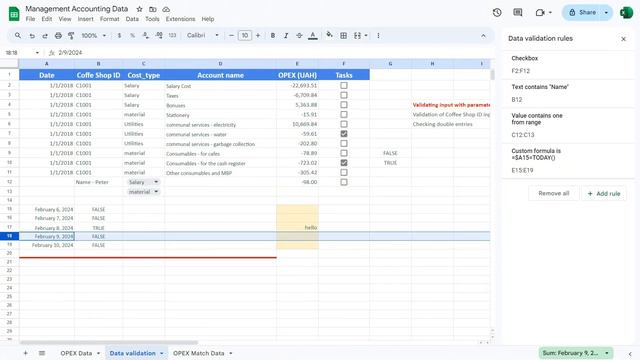Redo the last action
Image resolution: width=640 pixels, height=360 pixels.
tap(45, 36)
